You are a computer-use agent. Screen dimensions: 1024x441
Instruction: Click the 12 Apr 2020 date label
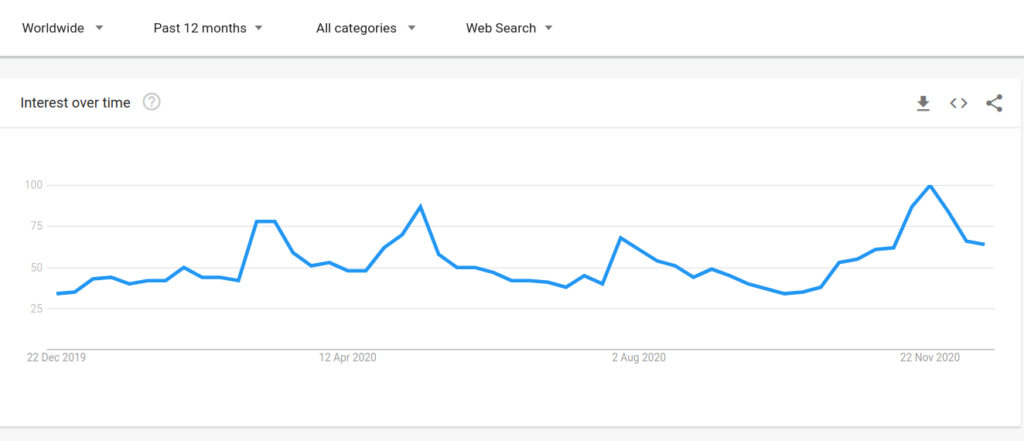point(348,357)
